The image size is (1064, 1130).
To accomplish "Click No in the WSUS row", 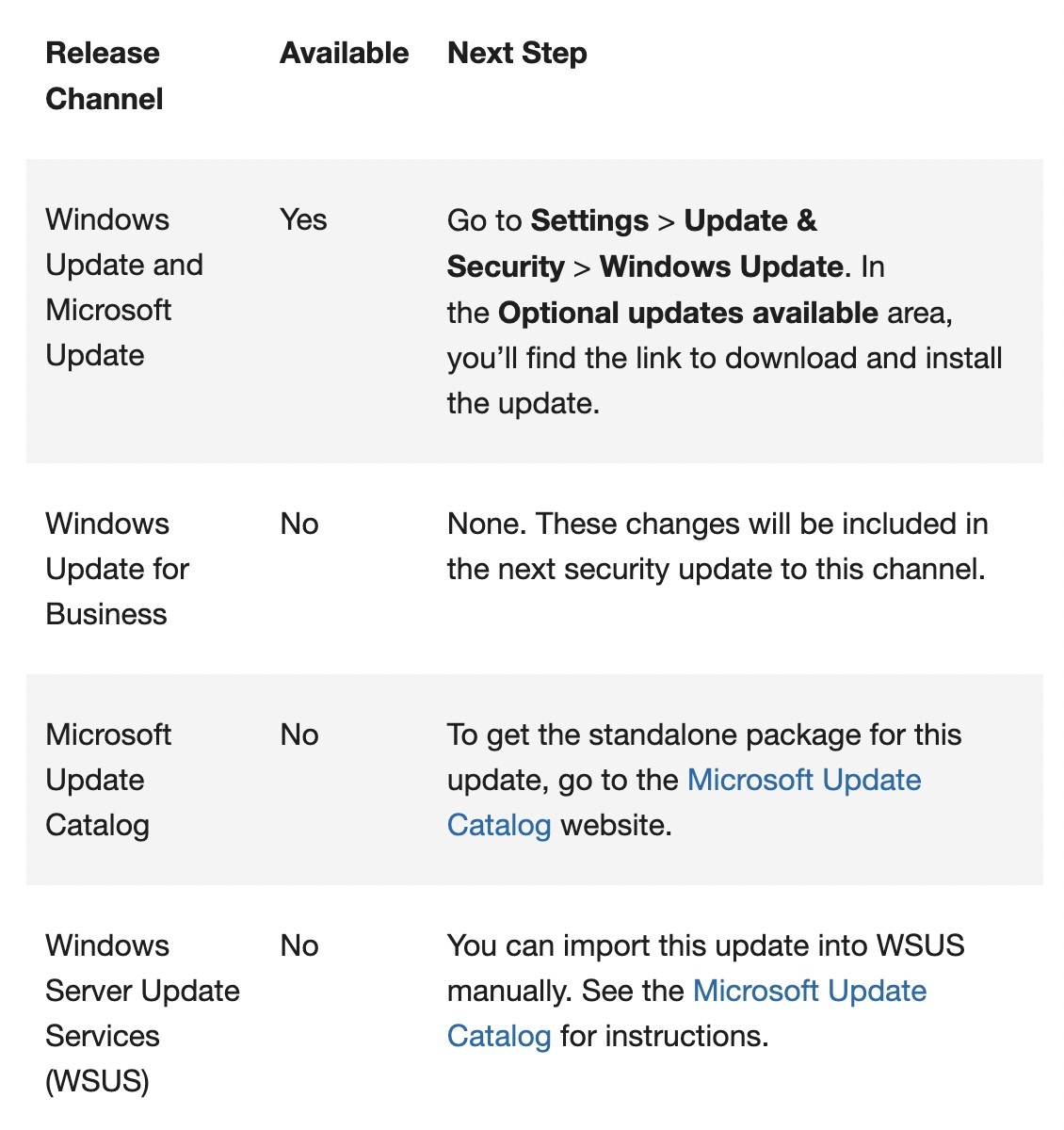I will (299, 945).
